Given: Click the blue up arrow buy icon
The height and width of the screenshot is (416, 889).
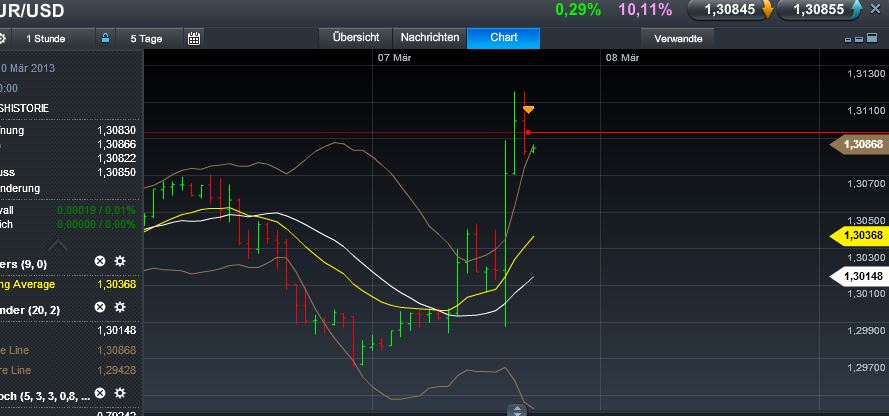Looking at the screenshot, I should click(x=857, y=9).
